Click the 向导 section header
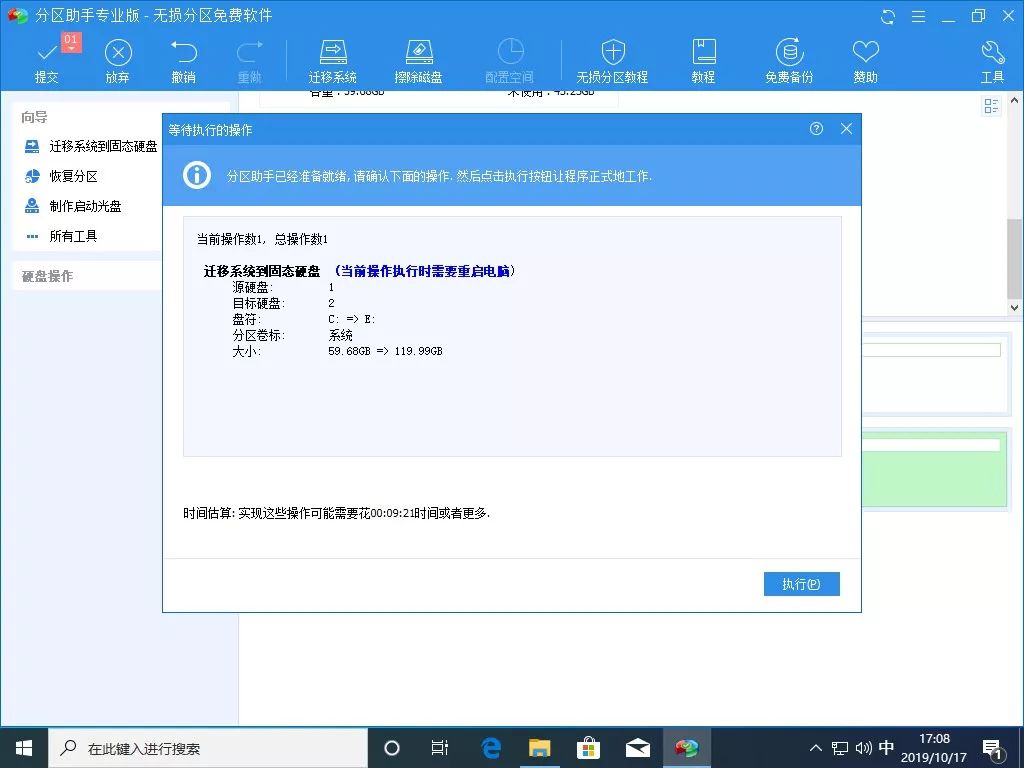The image size is (1024, 768). 34,117
